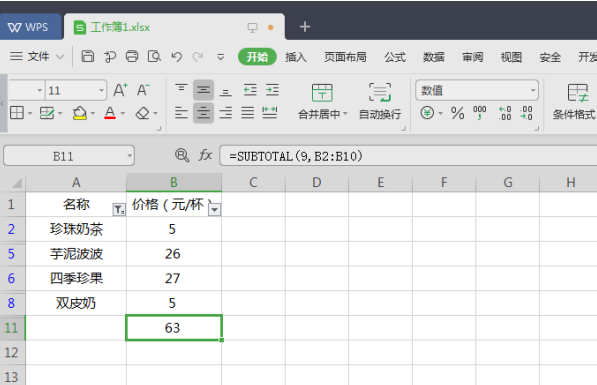Screen dimensions: 597x385
Task: Click the export to PDF icon
Action: point(110,57)
